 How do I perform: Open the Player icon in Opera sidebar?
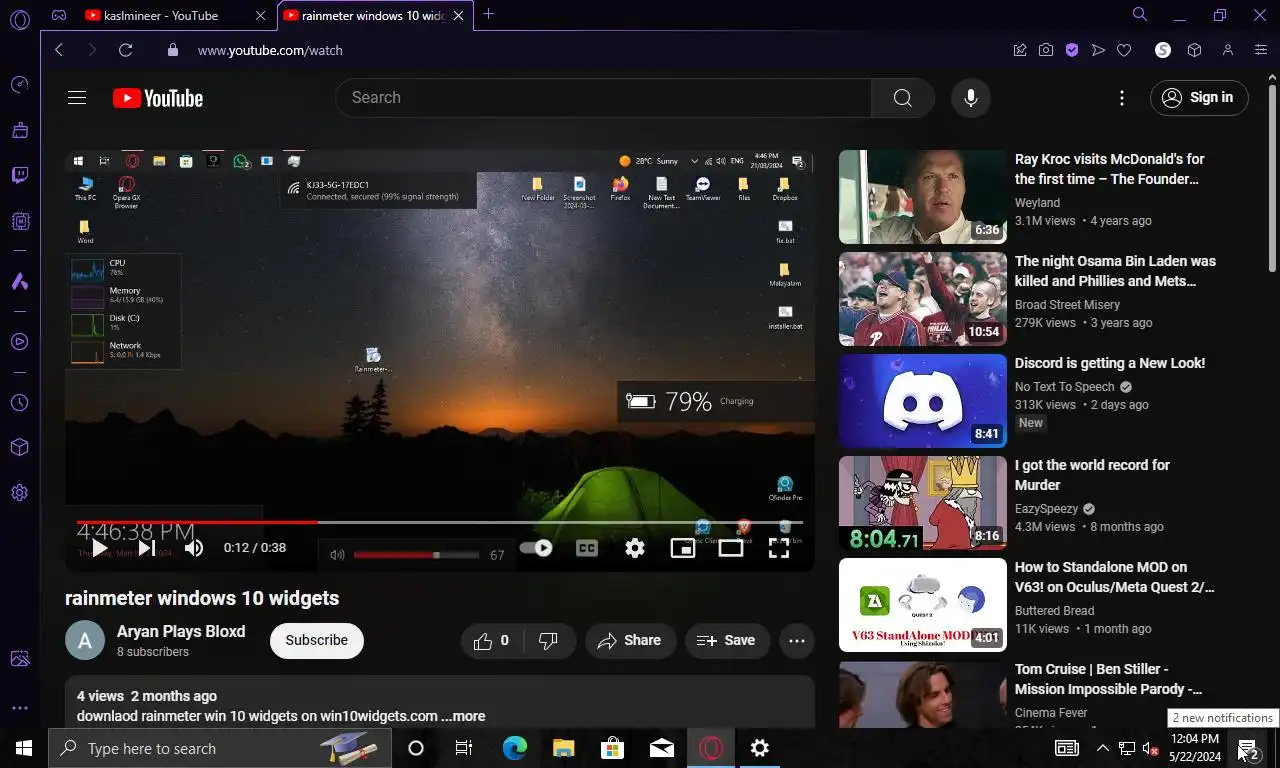19,342
